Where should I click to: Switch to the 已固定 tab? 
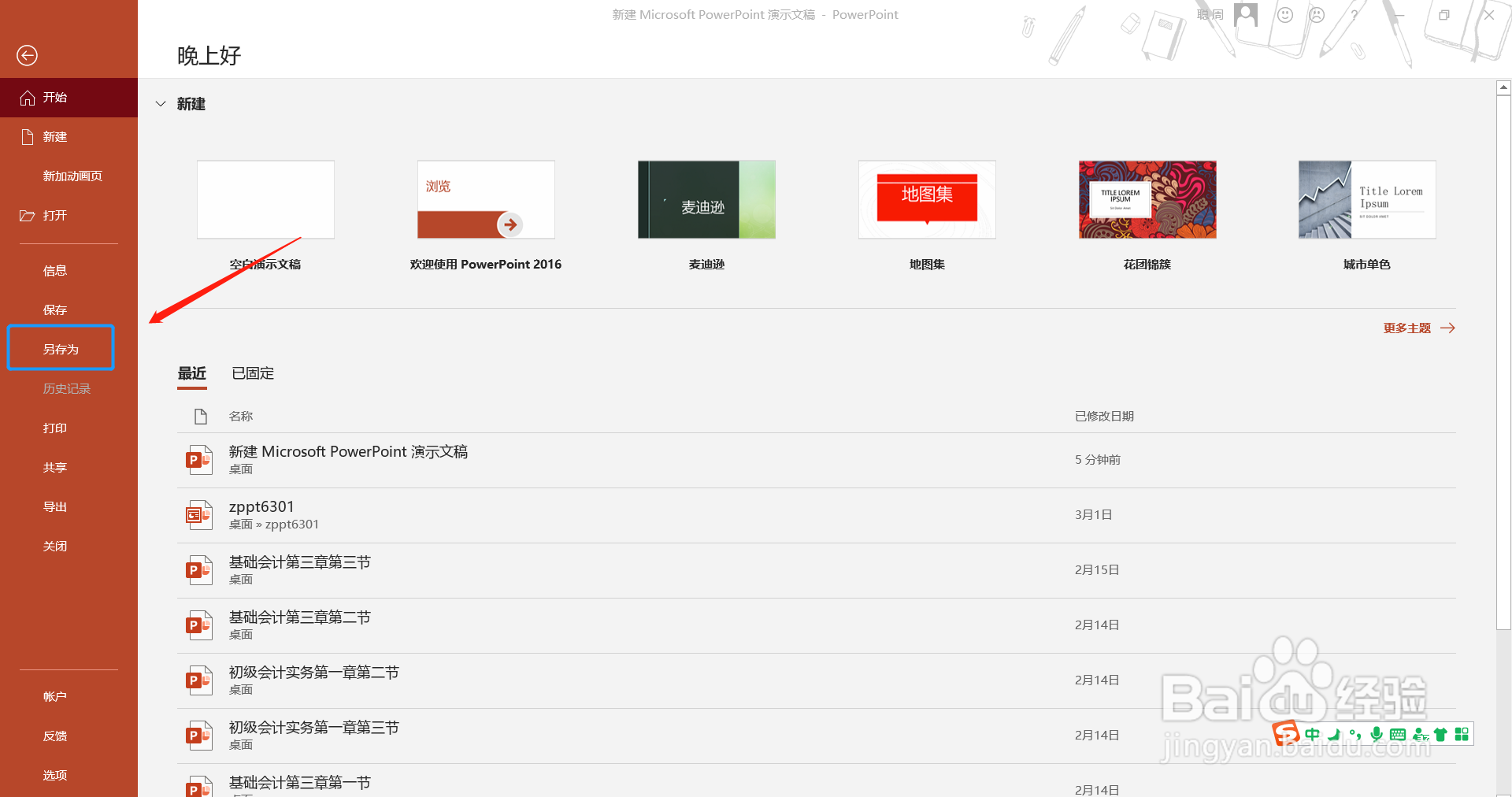252,373
